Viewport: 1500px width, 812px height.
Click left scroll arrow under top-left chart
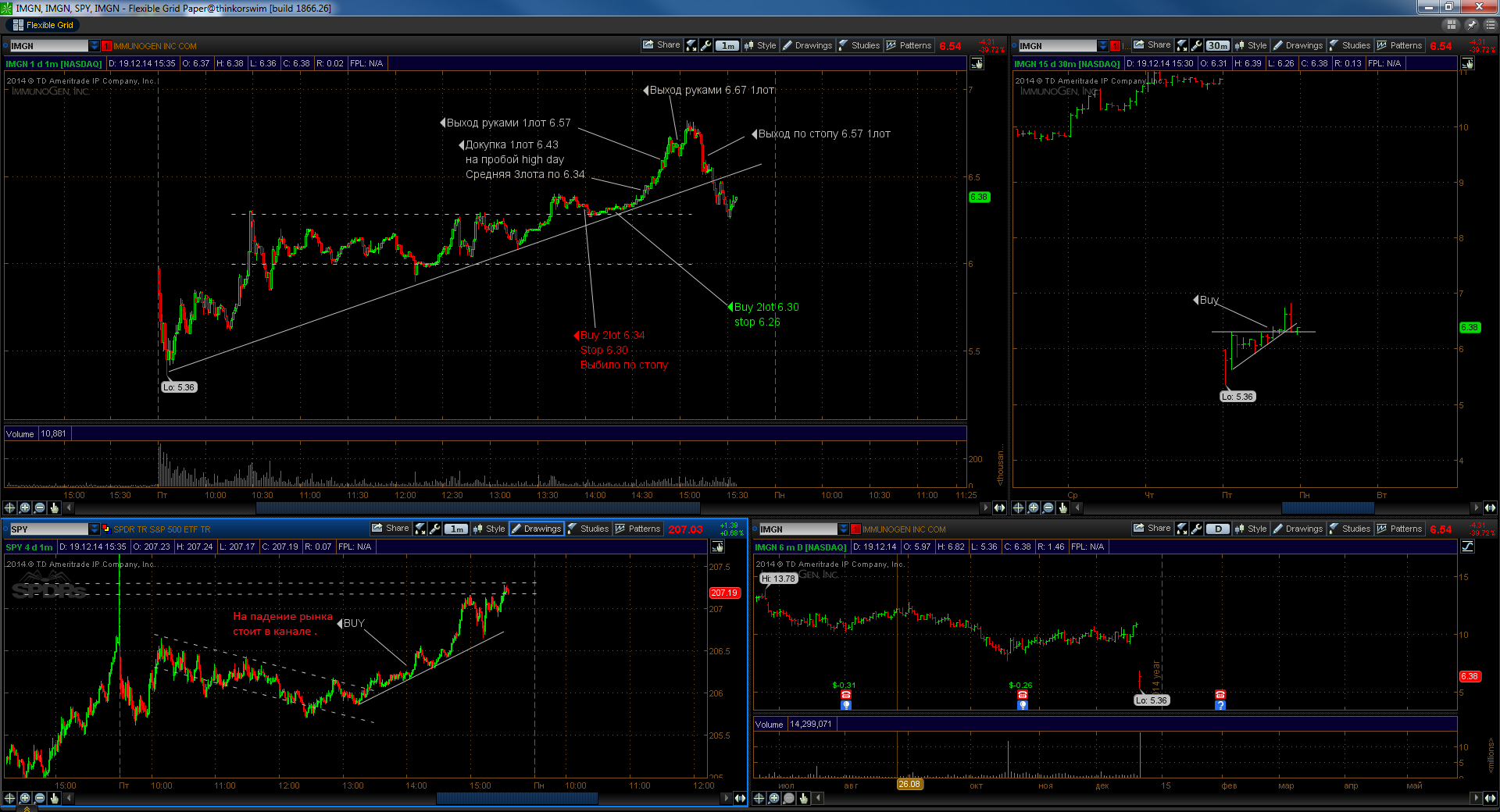click(70, 507)
